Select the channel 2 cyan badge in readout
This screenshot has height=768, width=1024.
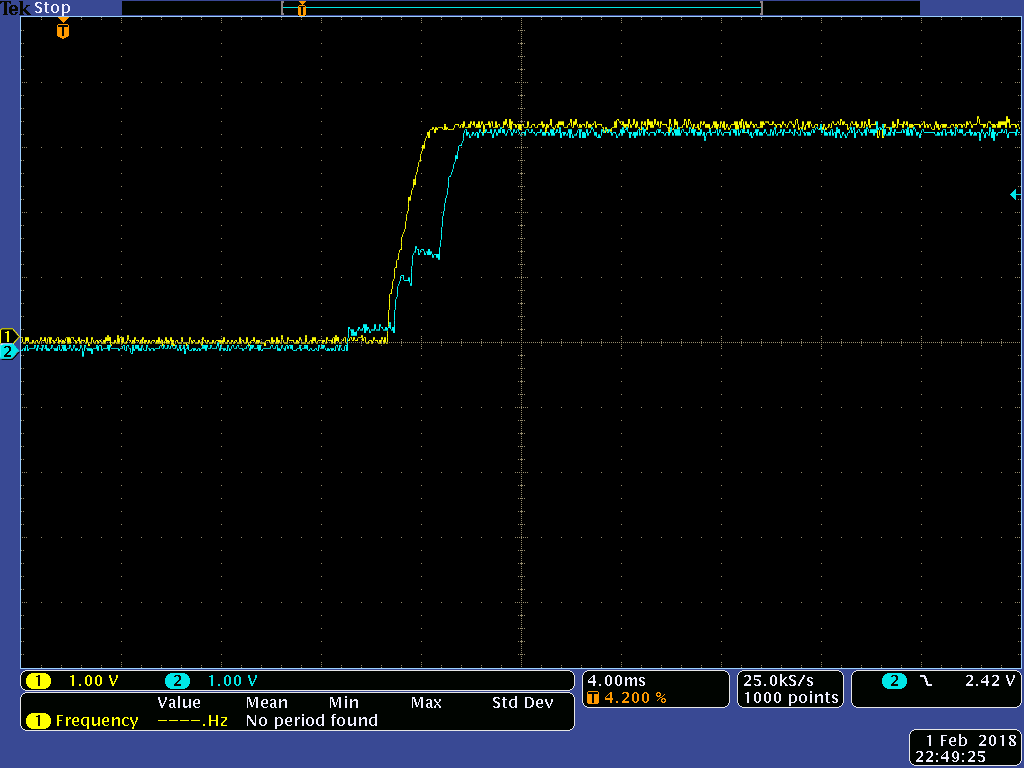[177, 681]
